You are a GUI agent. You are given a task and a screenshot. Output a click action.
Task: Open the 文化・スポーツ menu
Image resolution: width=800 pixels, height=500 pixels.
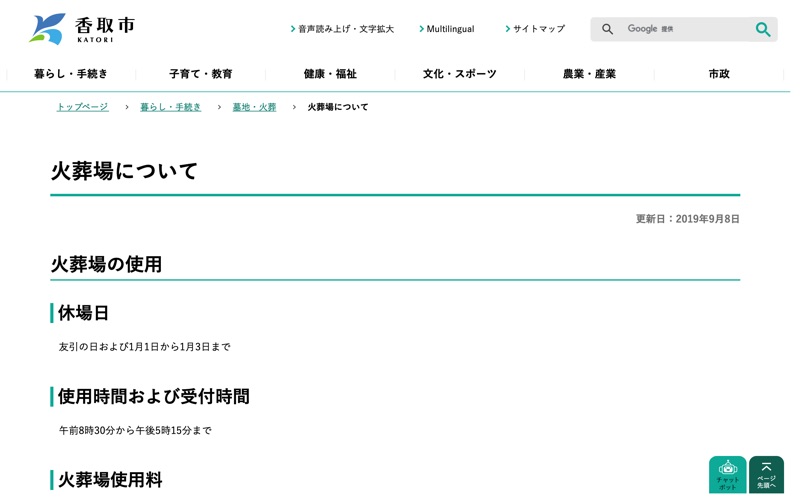coord(460,74)
